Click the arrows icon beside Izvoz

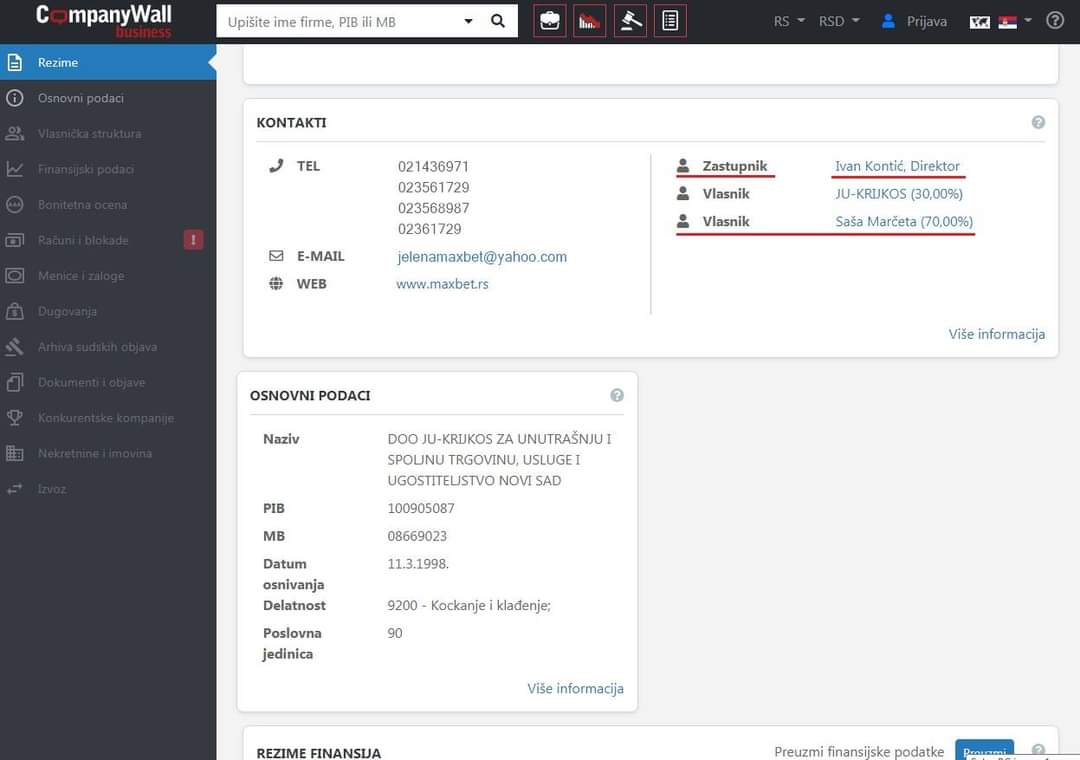(x=14, y=489)
